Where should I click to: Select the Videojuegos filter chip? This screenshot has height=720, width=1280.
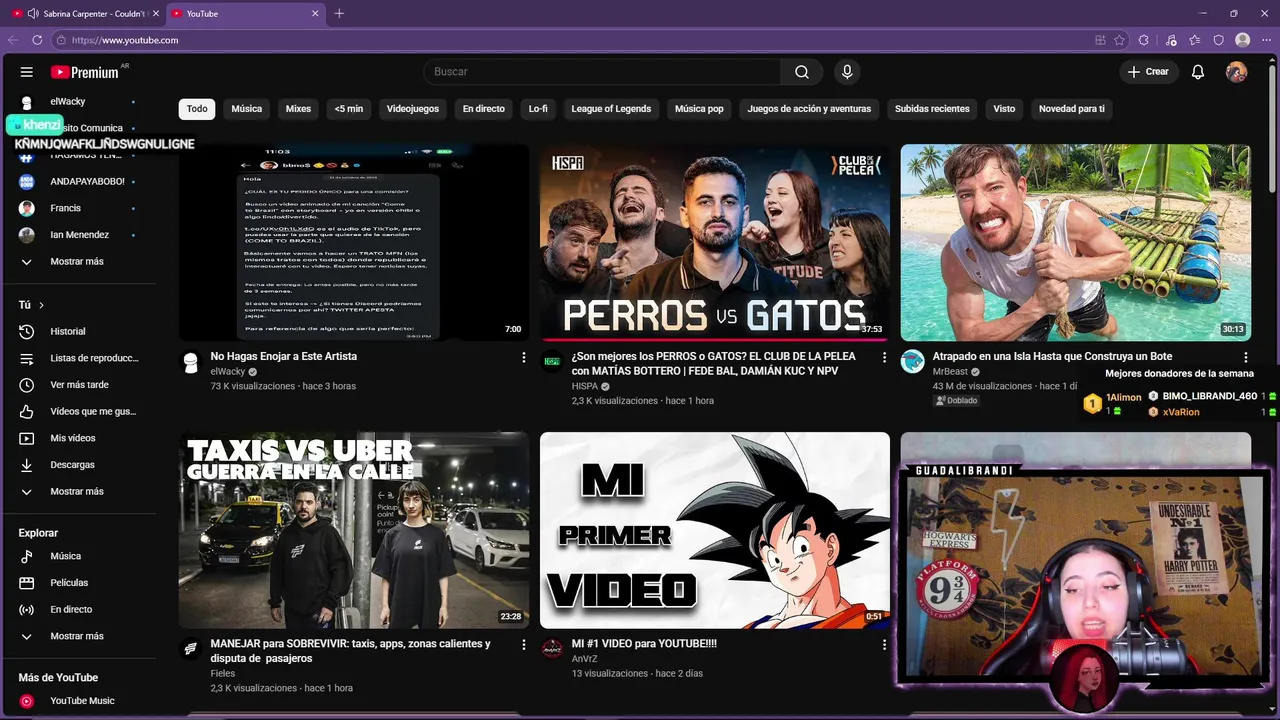[413, 109]
